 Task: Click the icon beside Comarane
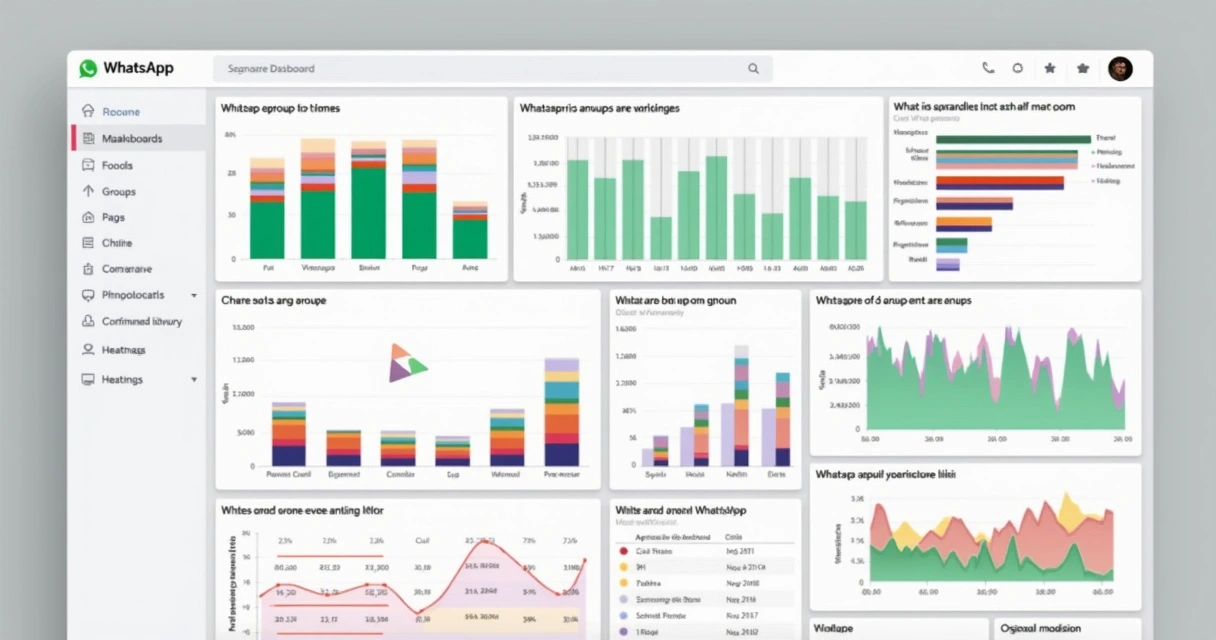[88, 269]
